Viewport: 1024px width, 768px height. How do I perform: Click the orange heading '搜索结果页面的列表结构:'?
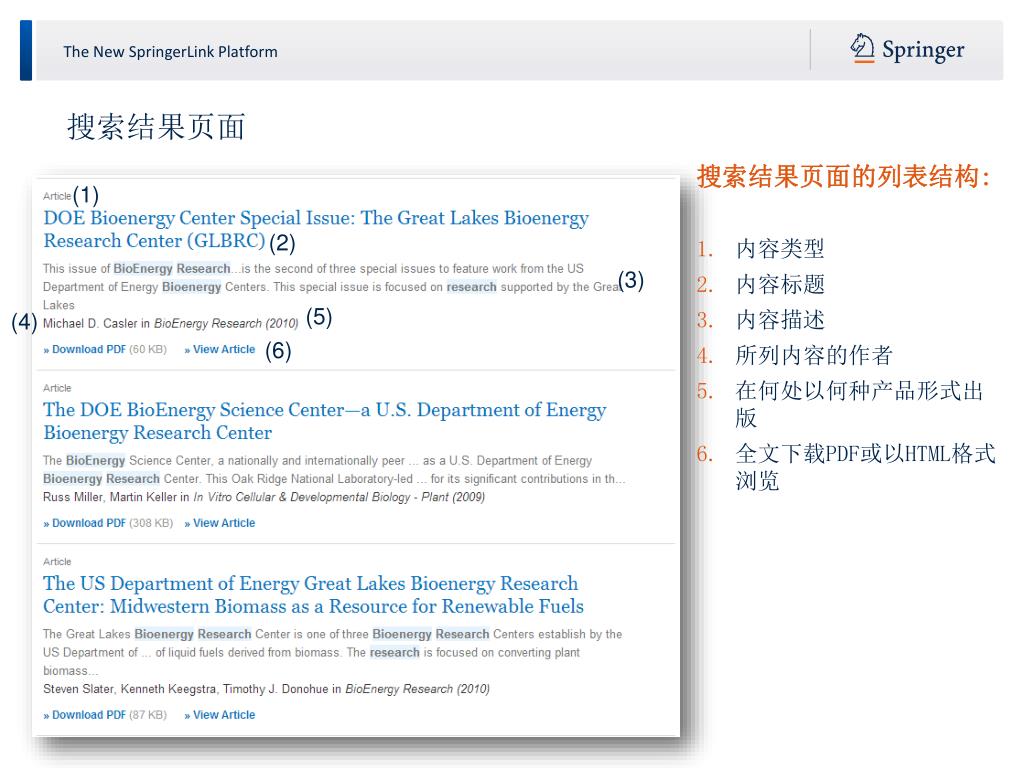coord(844,176)
